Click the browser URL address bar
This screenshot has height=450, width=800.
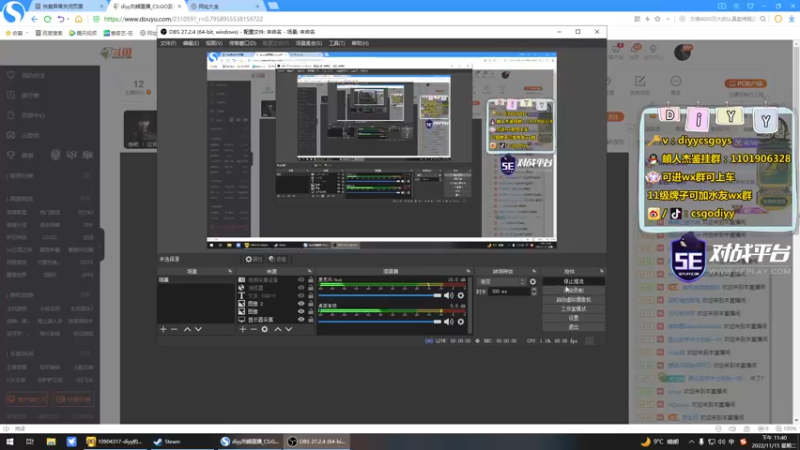pyautogui.click(x=357, y=19)
